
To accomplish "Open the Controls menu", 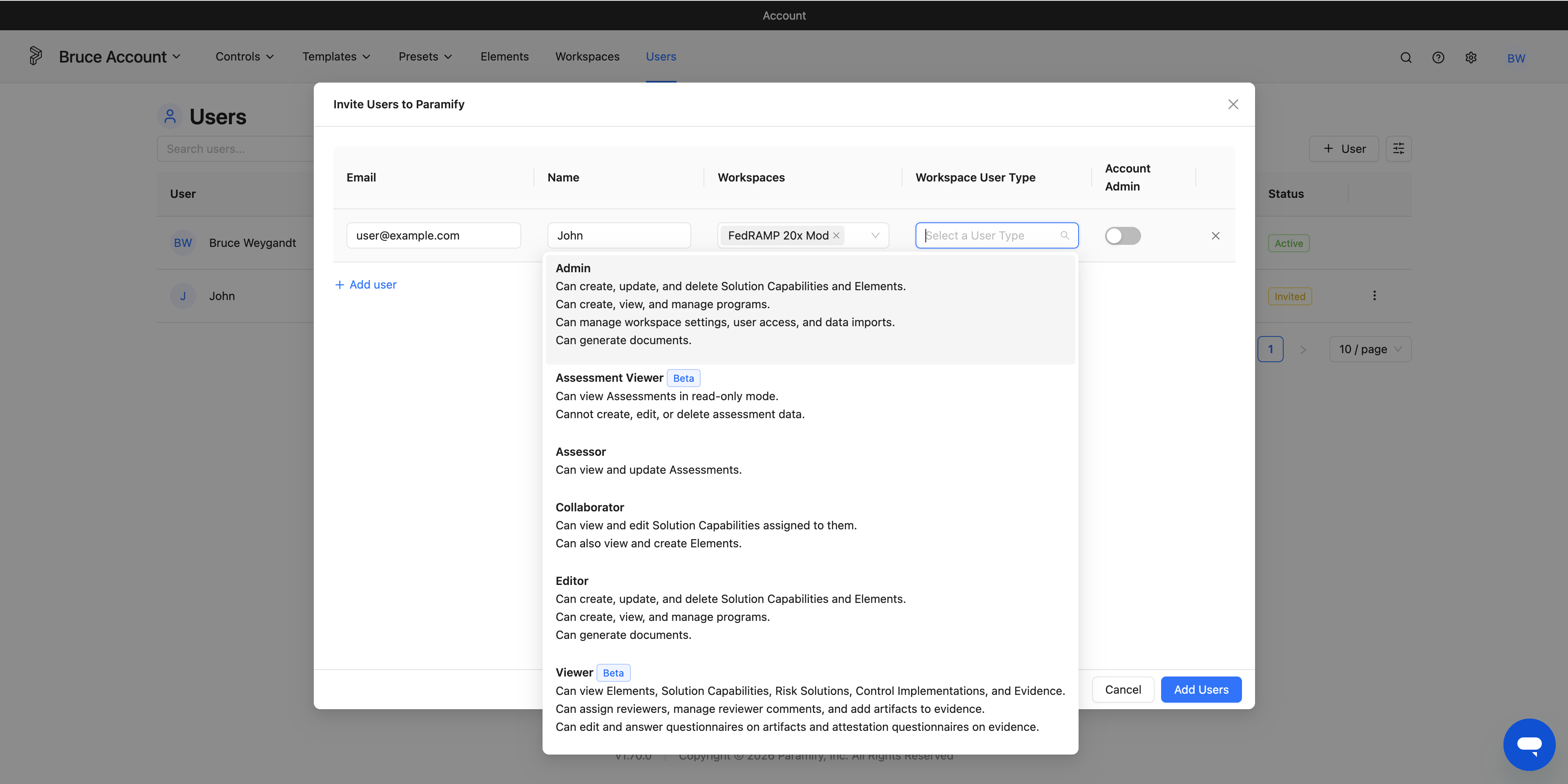I will click(244, 57).
